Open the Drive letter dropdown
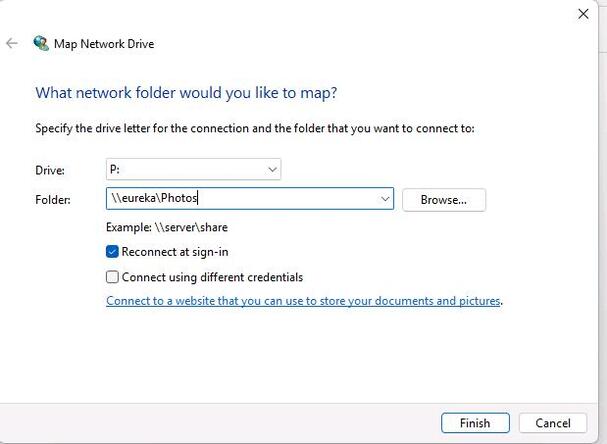This screenshot has height=444, width=607. click(273, 169)
